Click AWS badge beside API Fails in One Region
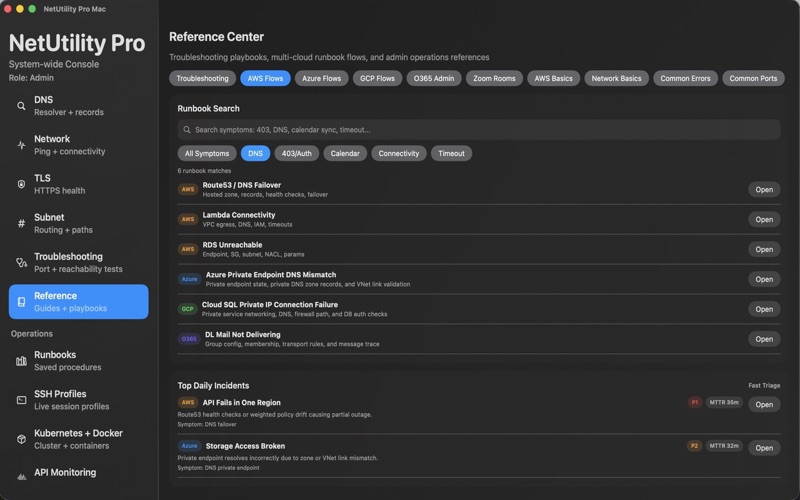 188,403
